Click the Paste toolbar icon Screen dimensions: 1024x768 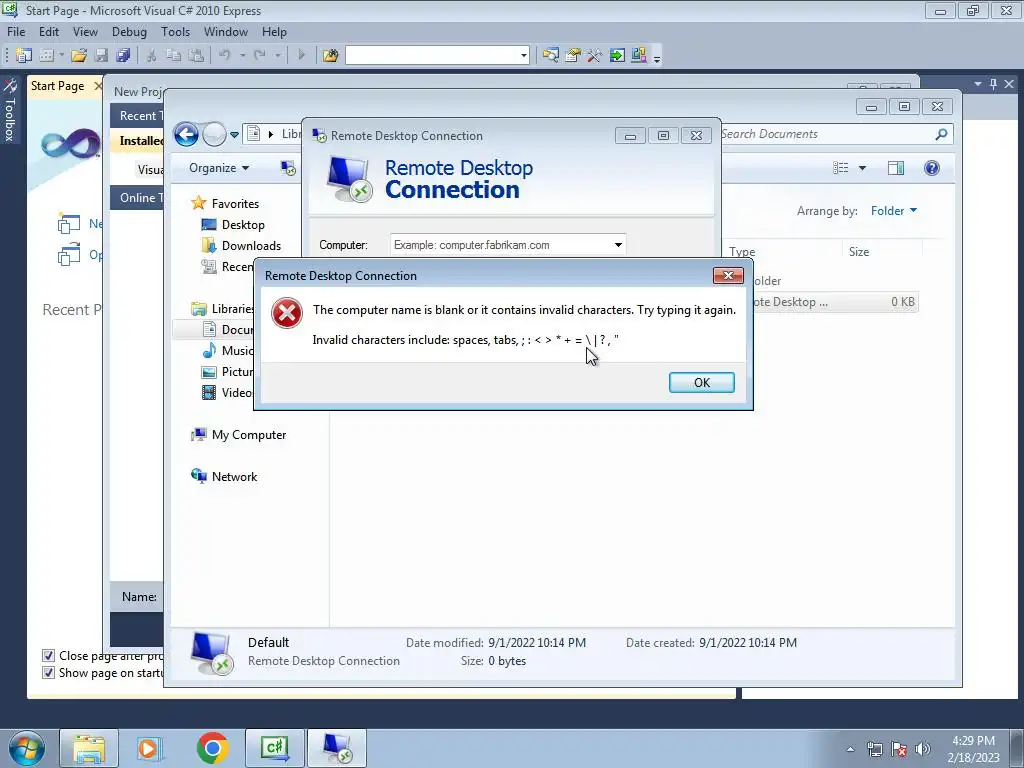point(195,56)
